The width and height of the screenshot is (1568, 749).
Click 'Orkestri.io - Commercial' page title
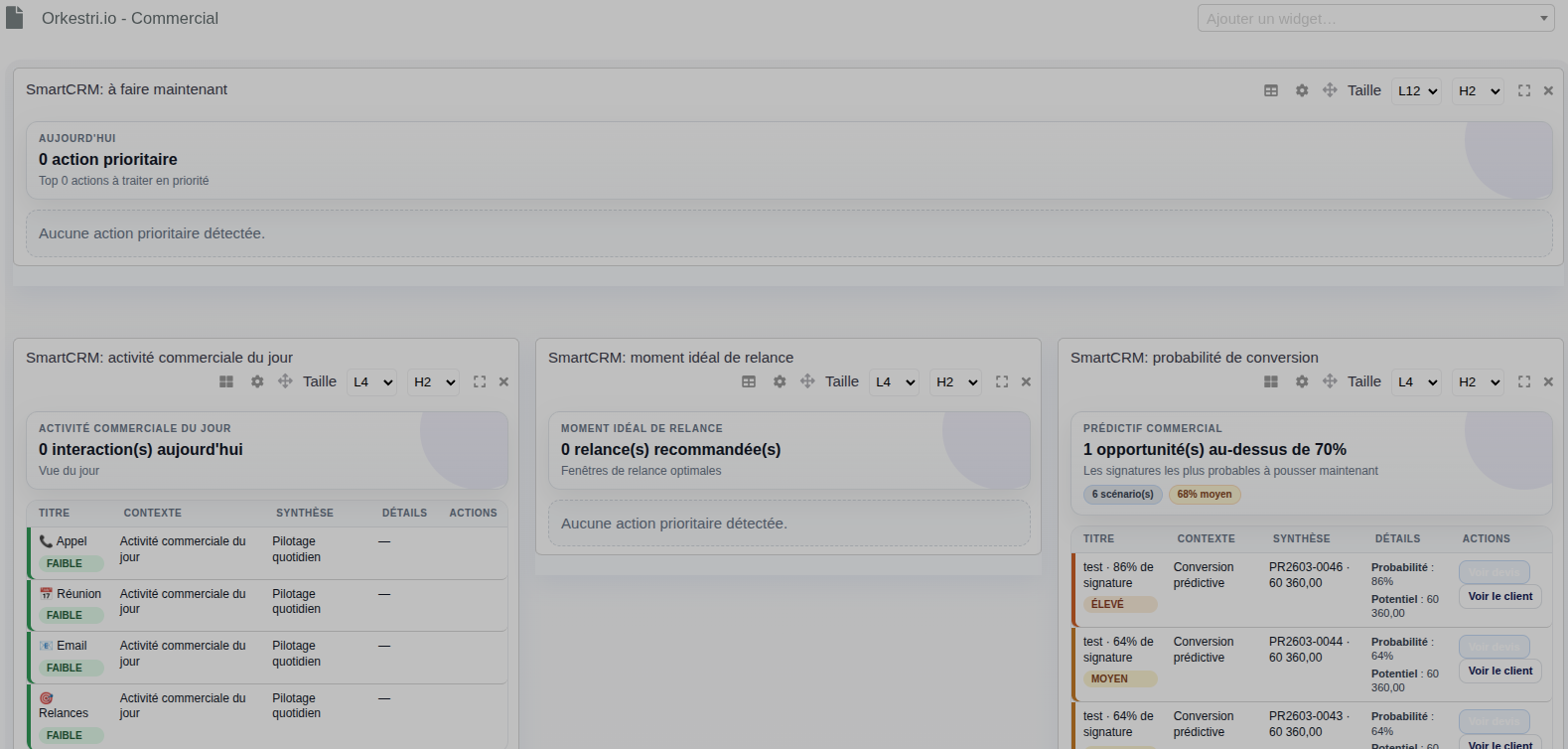(130, 18)
